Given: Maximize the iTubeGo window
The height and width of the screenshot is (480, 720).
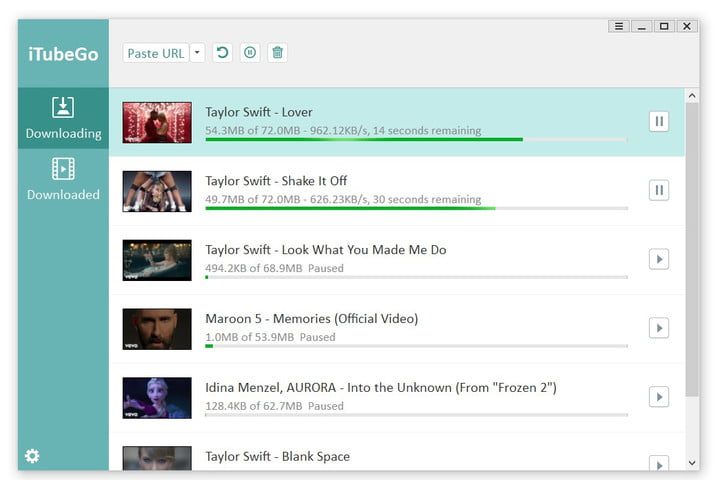Looking at the screenshot, I should pyautogui.click(x=664, y=26).
